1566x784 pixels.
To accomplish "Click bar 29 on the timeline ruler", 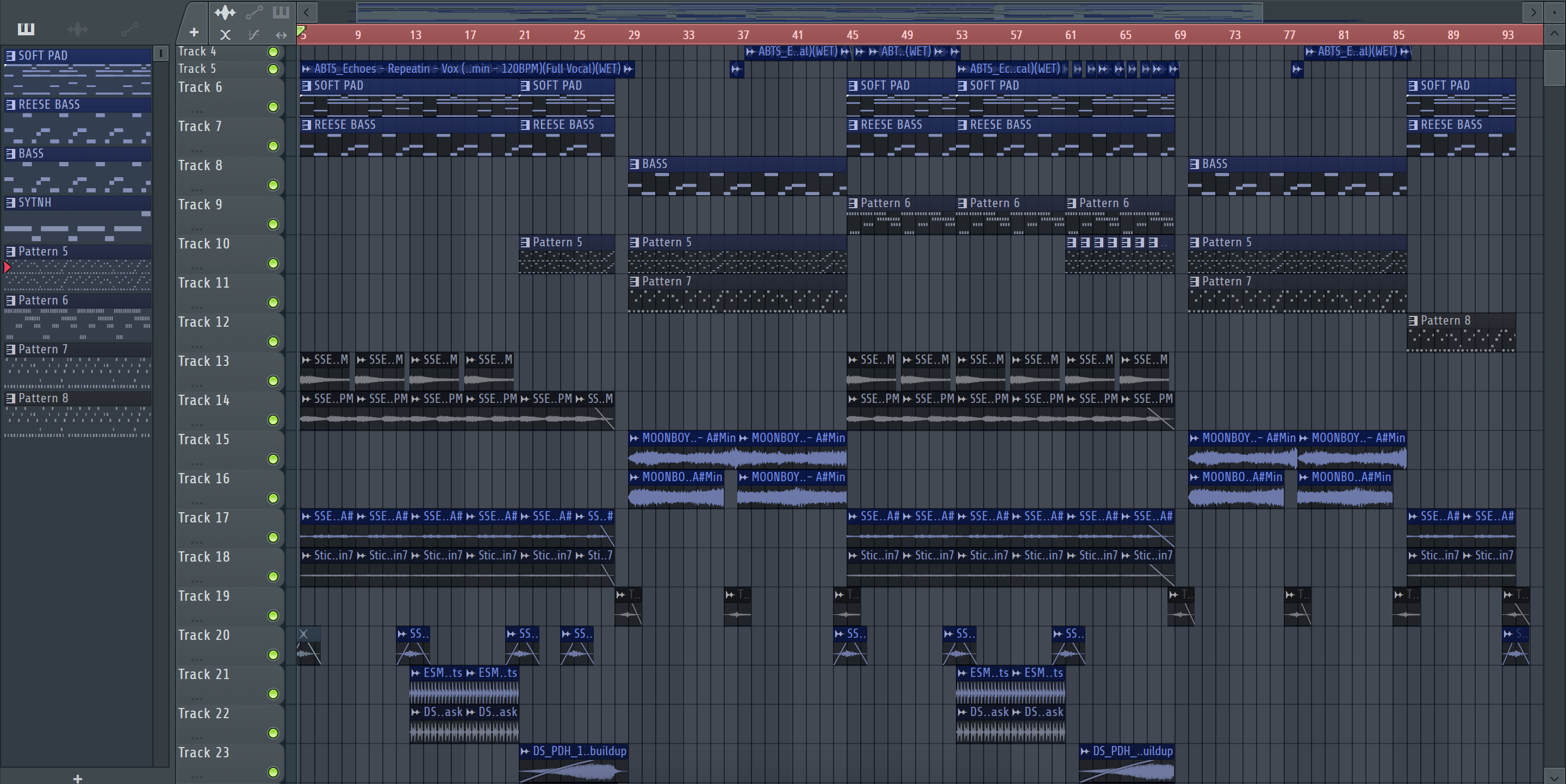I will [x=634, y=35].
